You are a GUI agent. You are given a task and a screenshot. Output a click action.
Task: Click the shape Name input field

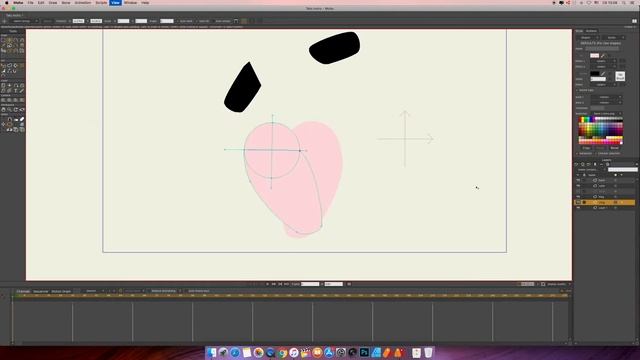(602, 48)
